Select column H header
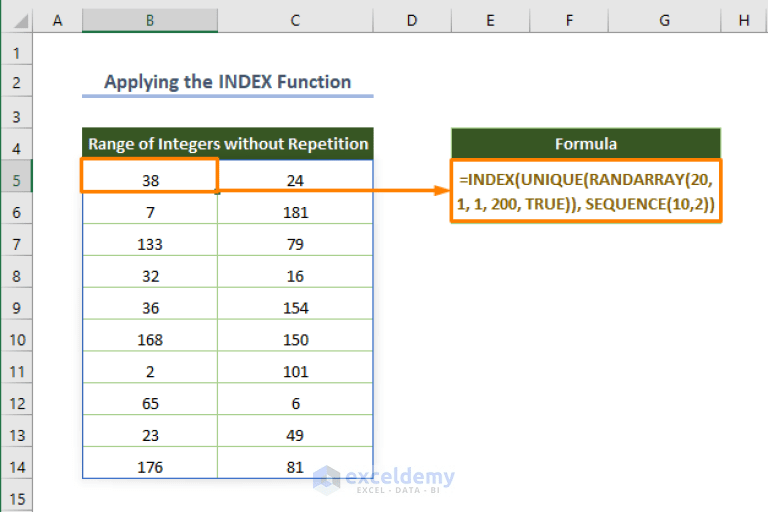Viewport: 768px width, 512px height. pos(744,21)
